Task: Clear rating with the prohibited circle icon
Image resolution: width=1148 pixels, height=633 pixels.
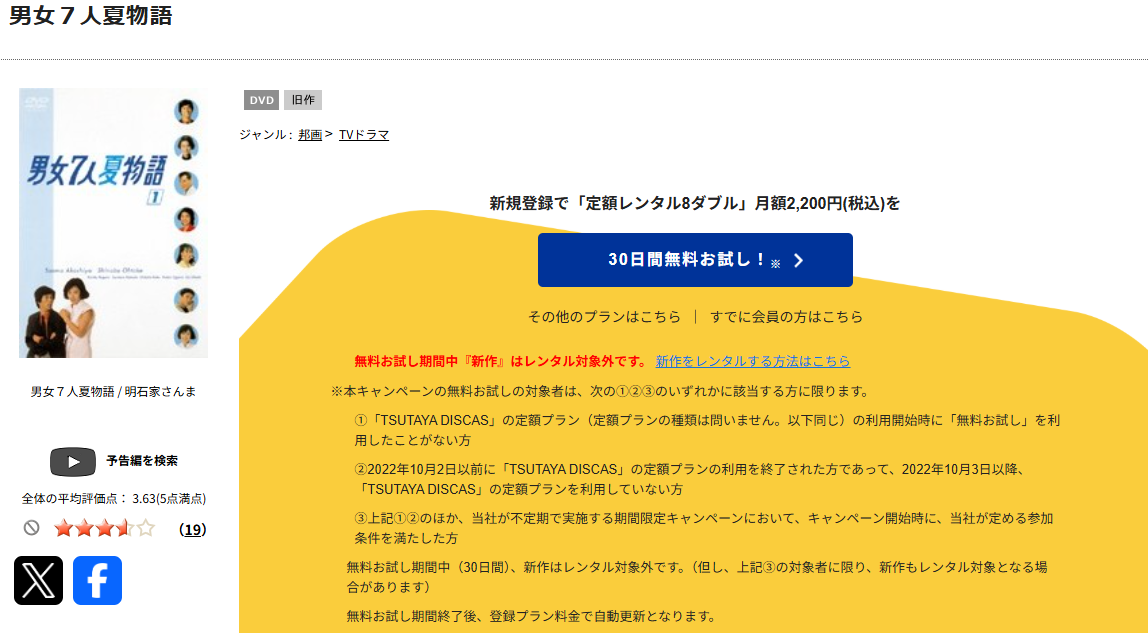Action: click(31, 528)
